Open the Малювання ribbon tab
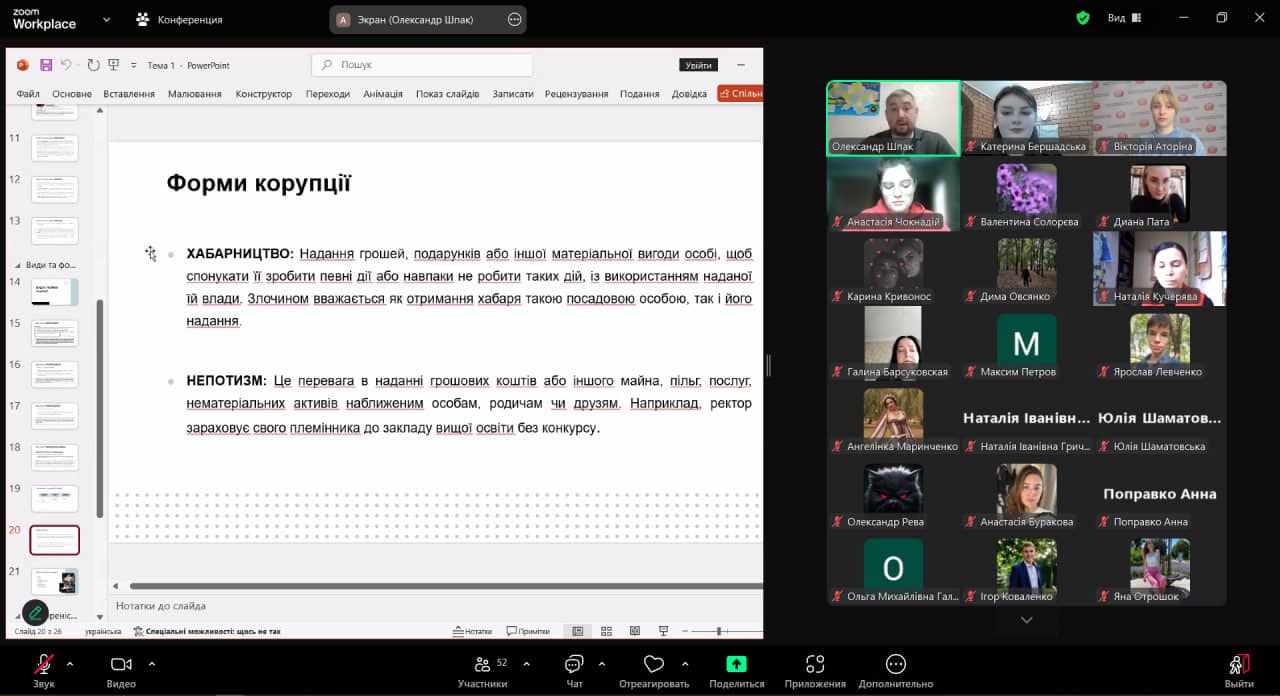1280x696 pixels. point(195,94)
